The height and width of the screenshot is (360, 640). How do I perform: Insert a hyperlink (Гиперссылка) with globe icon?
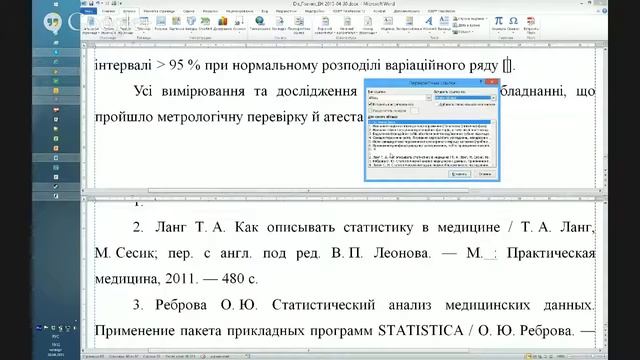(260, 24)
